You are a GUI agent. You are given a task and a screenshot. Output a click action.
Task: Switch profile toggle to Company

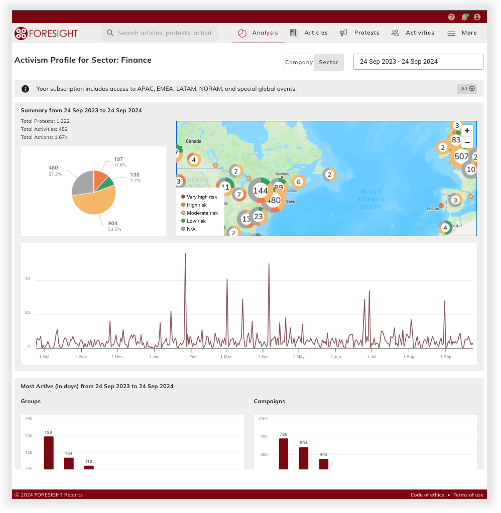pyautogui.click(x=299, y=62)
